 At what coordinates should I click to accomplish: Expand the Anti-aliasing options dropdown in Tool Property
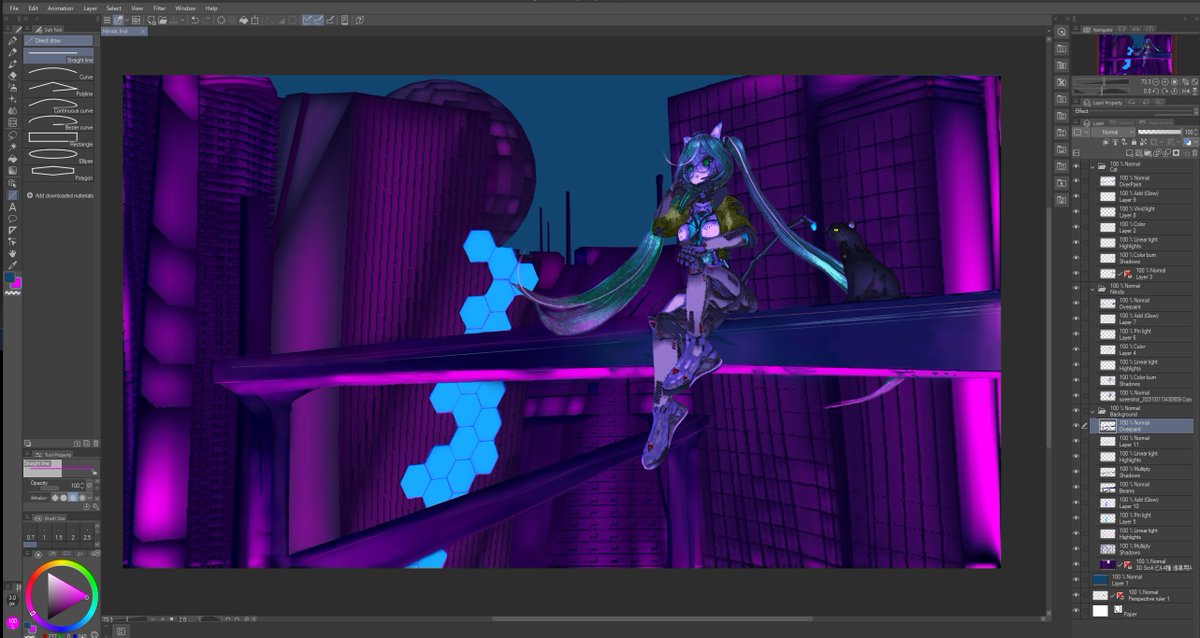(90, 498)
